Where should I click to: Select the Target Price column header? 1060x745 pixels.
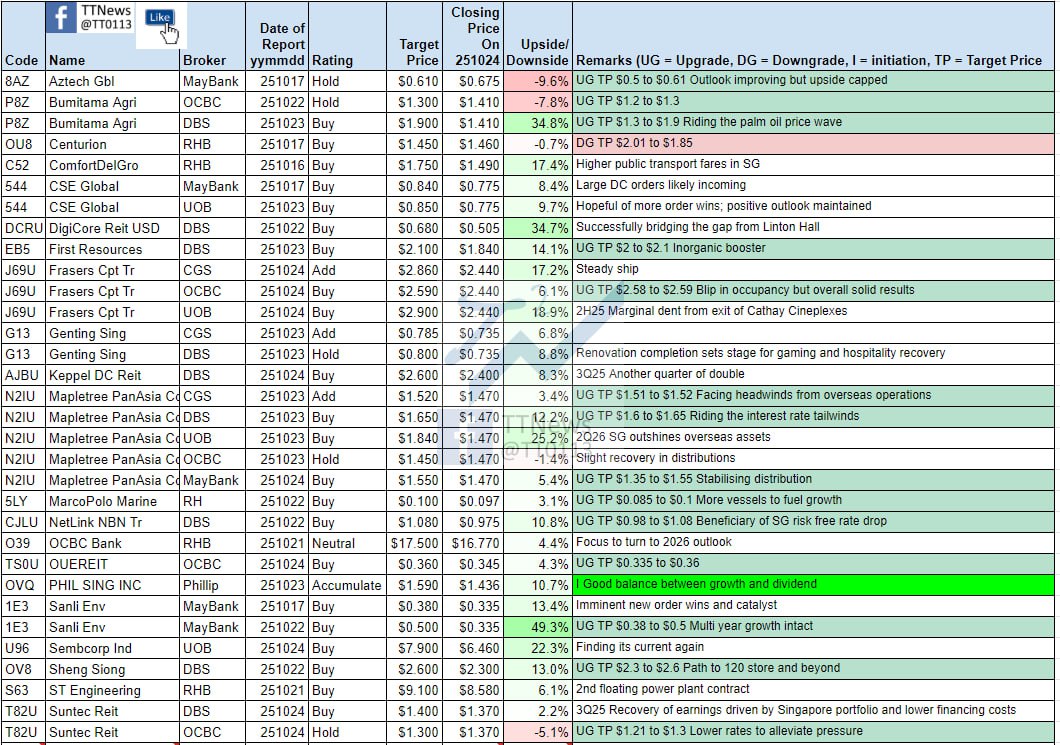418,52
